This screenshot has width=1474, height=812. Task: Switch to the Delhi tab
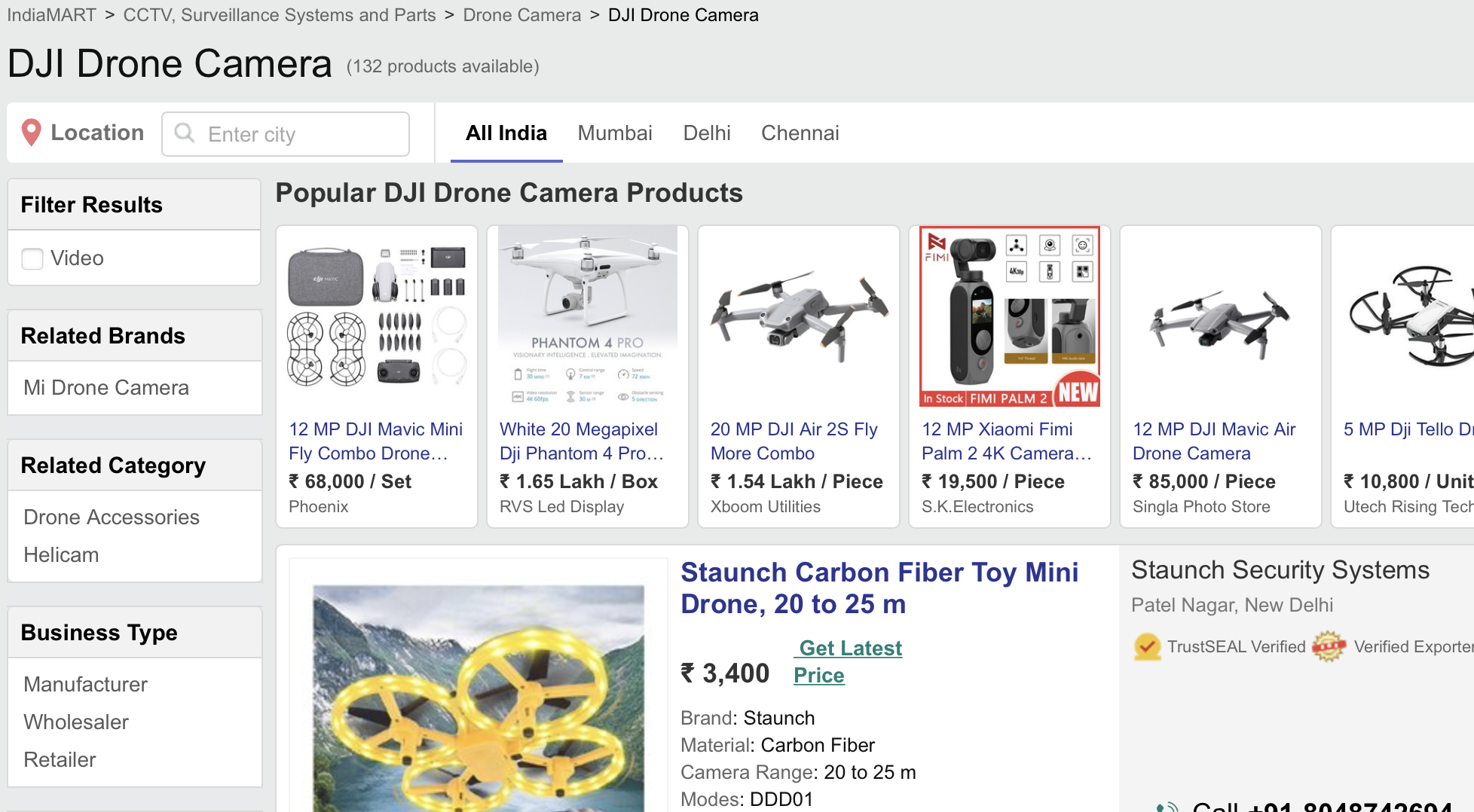707,133
